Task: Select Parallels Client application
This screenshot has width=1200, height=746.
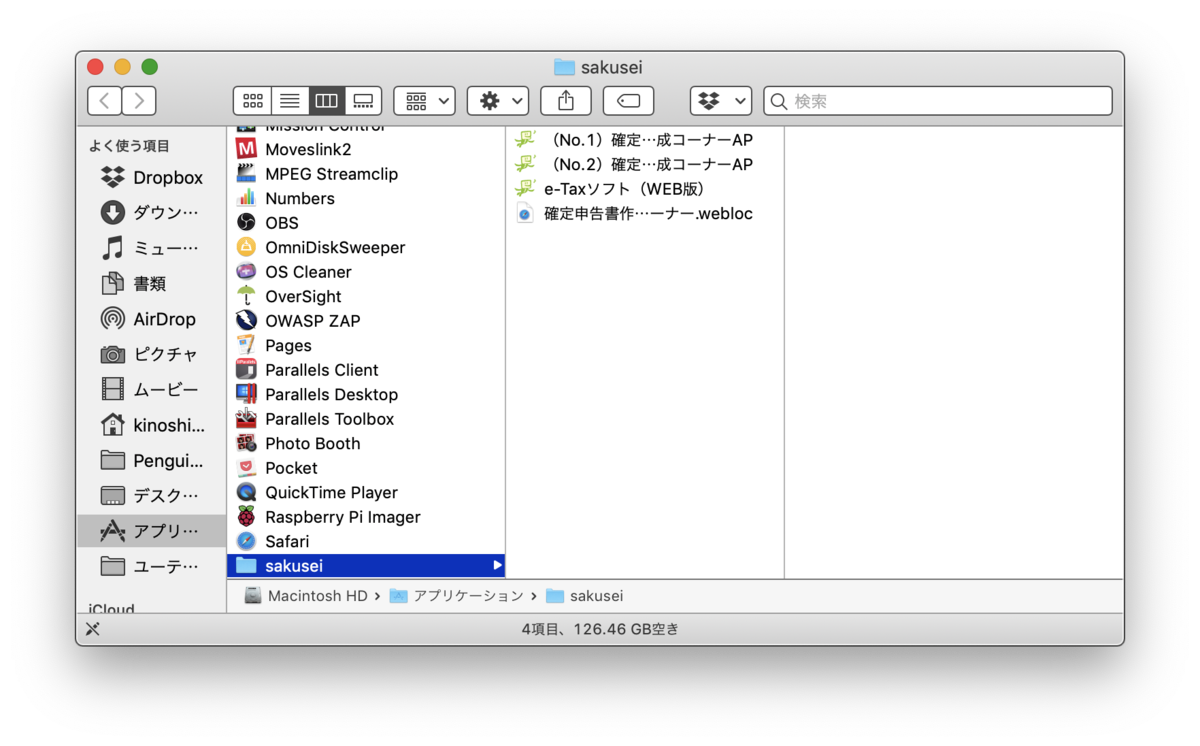Action: [366, 370]
